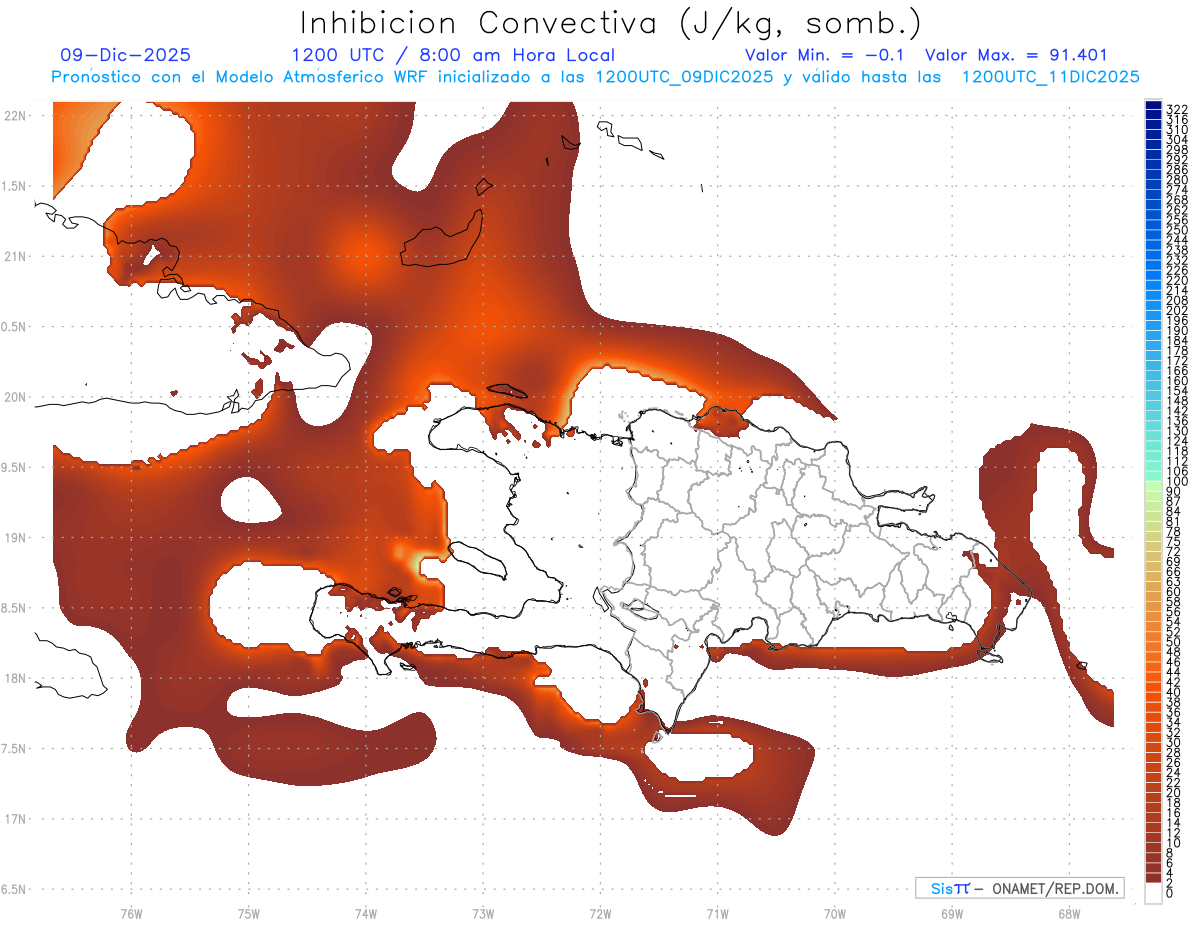Click the "22N" latitude label

point(15,116)
